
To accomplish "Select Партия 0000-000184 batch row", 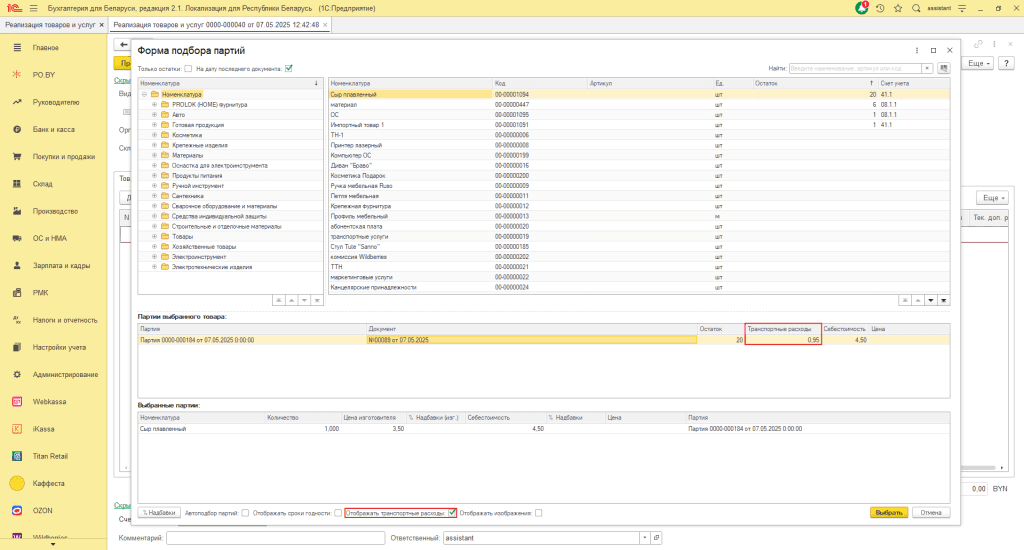I will click(544, 340).
